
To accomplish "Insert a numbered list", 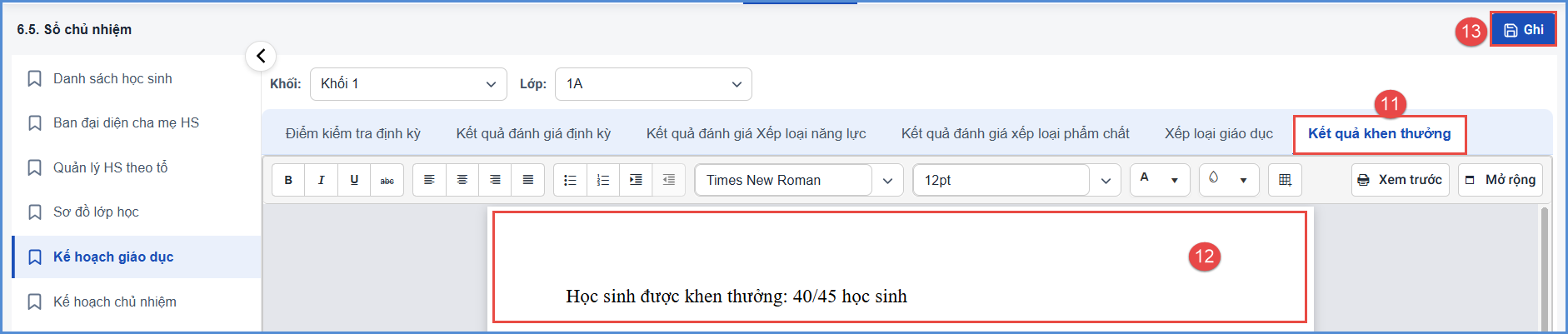I will click(603, 180).
